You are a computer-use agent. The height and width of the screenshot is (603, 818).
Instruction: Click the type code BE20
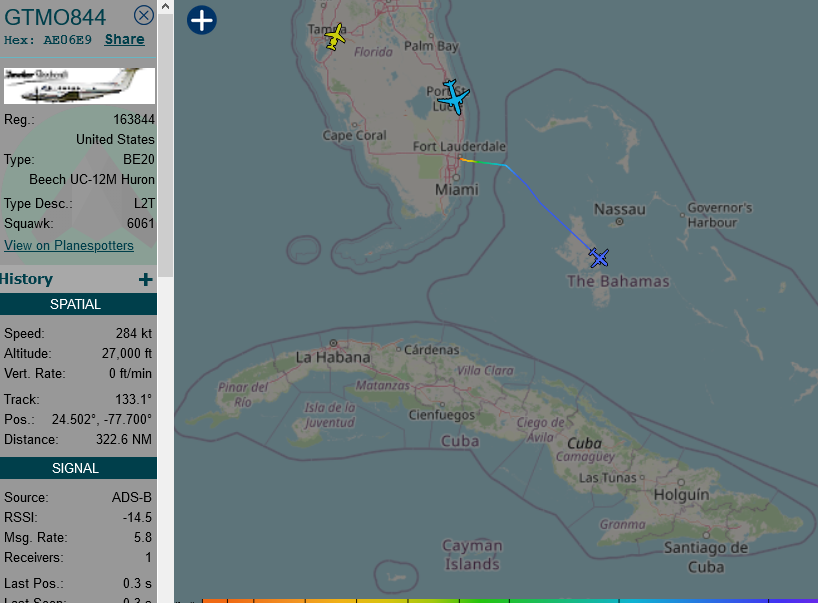pos(139,159)
